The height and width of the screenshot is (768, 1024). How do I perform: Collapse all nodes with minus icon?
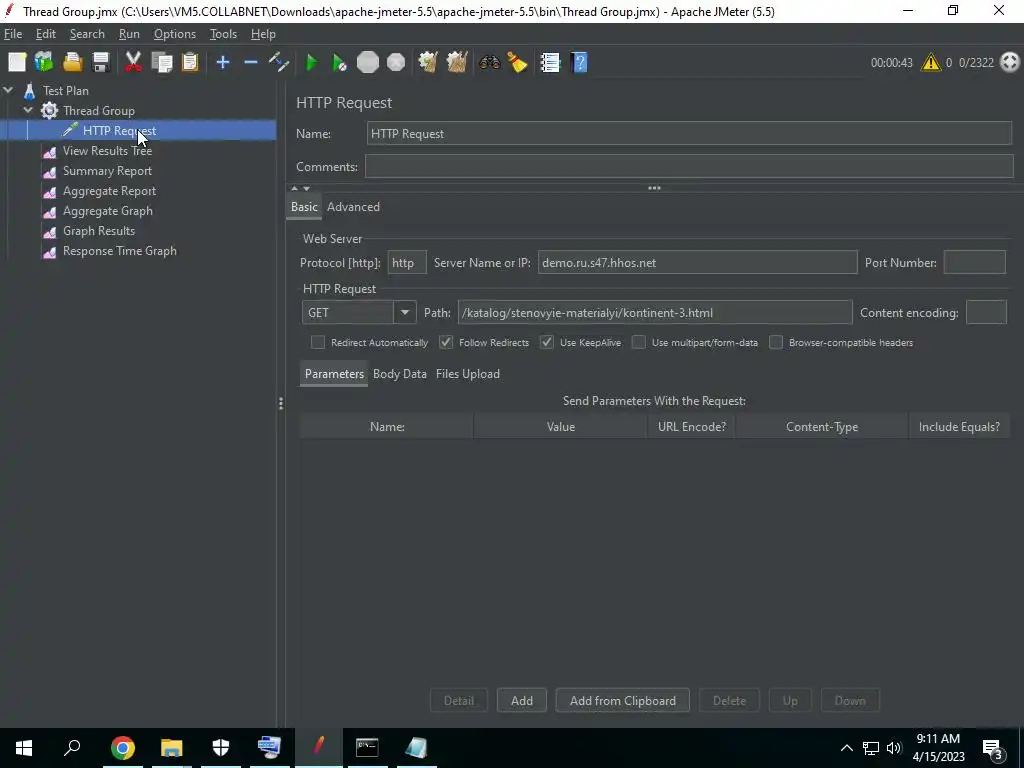(x=251, y=62)
